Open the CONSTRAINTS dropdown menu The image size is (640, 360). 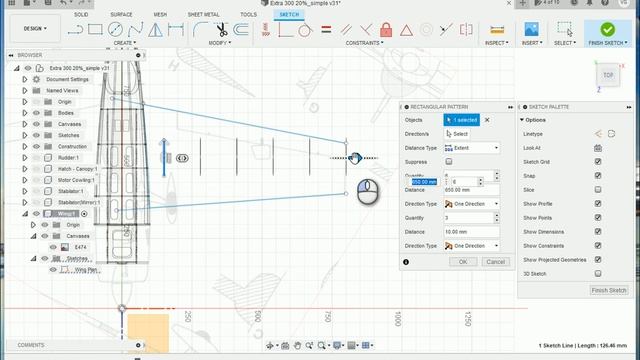[364, 43]
